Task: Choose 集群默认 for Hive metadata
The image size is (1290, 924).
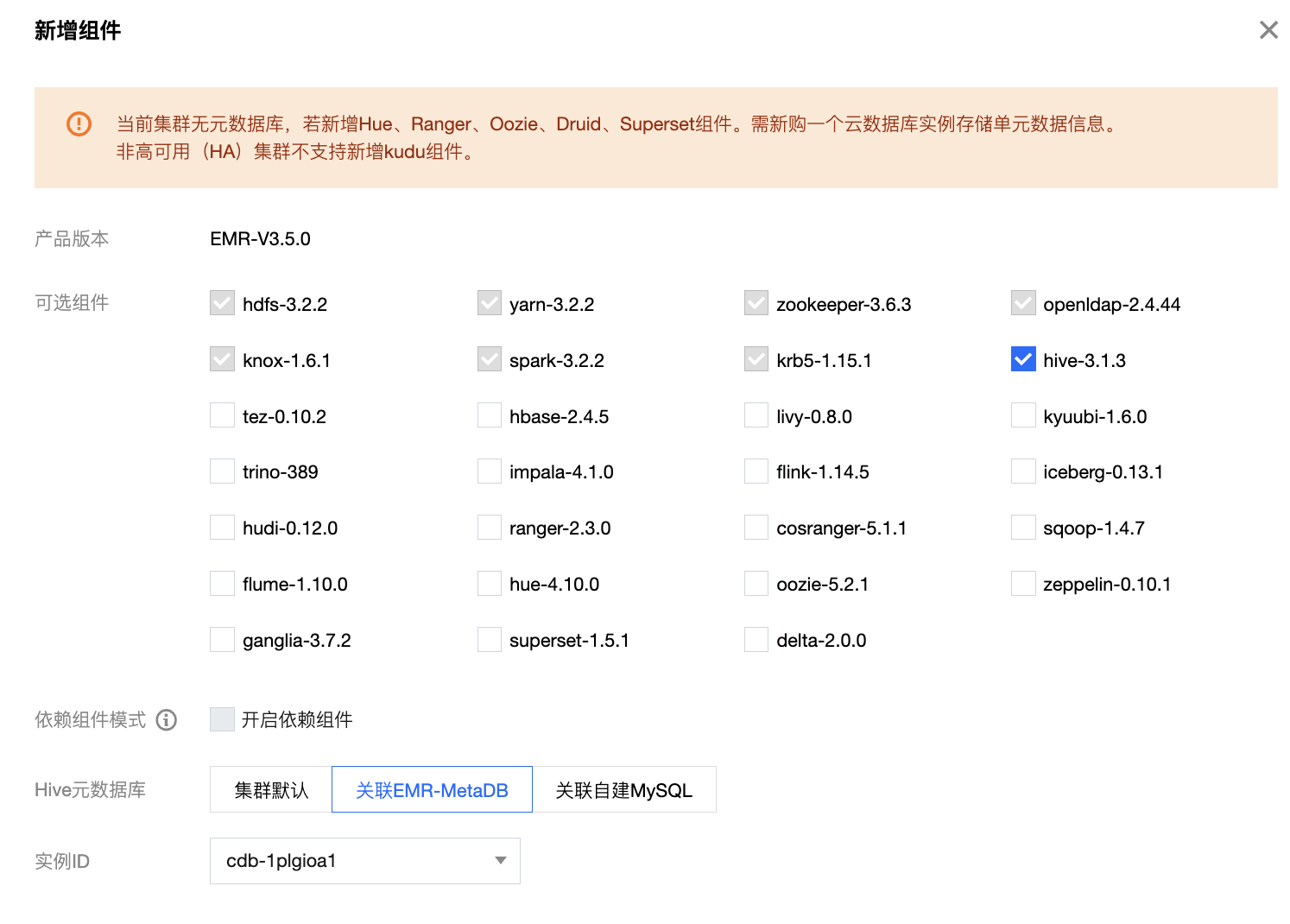Action: (271, 790)
